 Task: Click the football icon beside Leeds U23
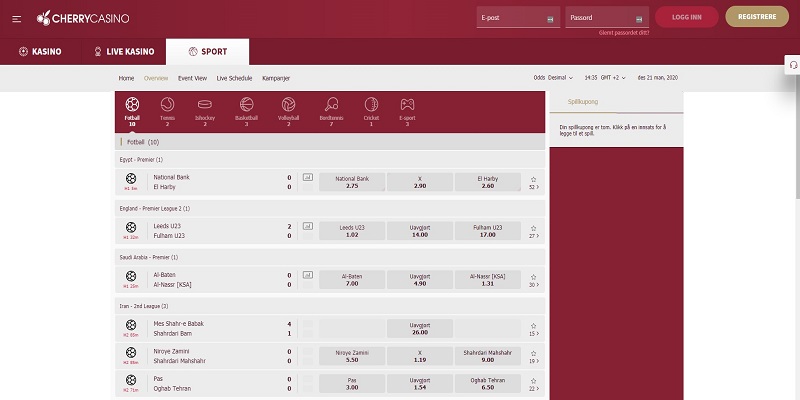[x=131, y=228]
